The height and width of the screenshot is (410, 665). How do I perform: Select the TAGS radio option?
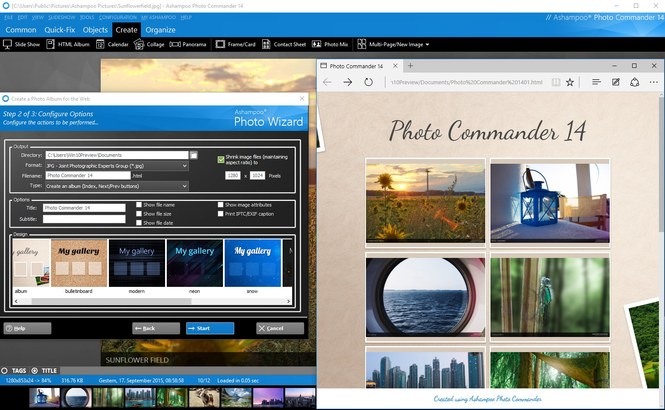pos(5,371)
